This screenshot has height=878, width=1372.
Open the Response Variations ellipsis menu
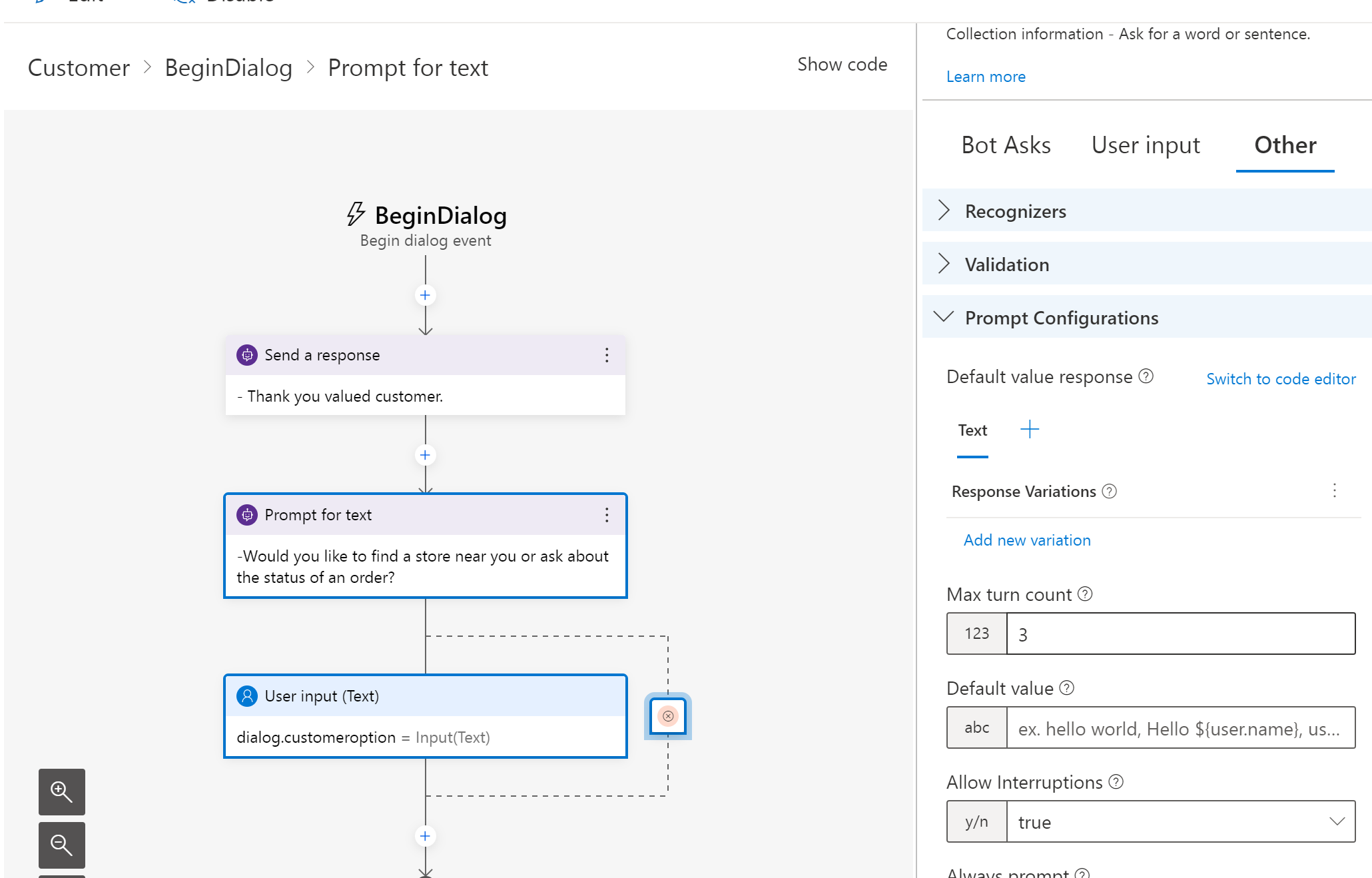(x=1335, y=491)
